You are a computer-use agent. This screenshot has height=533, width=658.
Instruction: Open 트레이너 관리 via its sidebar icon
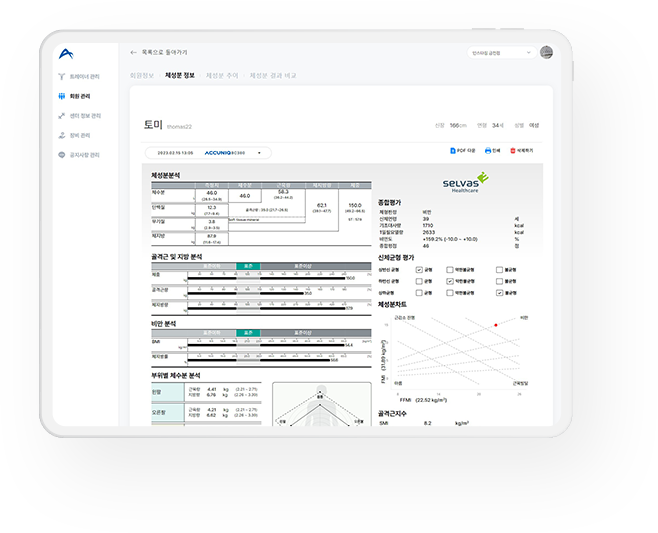tap(62, 76)
